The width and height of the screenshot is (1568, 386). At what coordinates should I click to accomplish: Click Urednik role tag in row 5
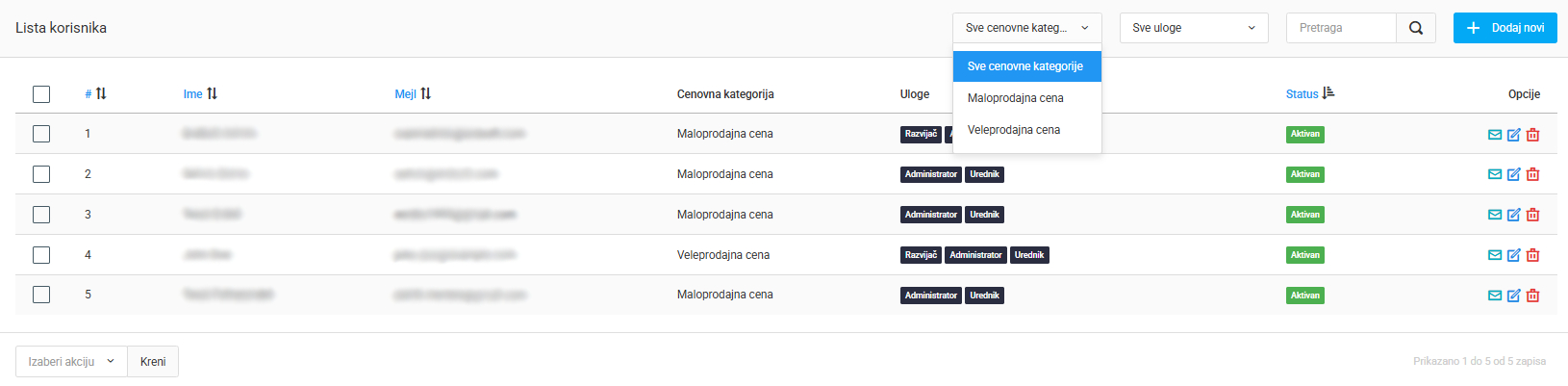point(984,296)
